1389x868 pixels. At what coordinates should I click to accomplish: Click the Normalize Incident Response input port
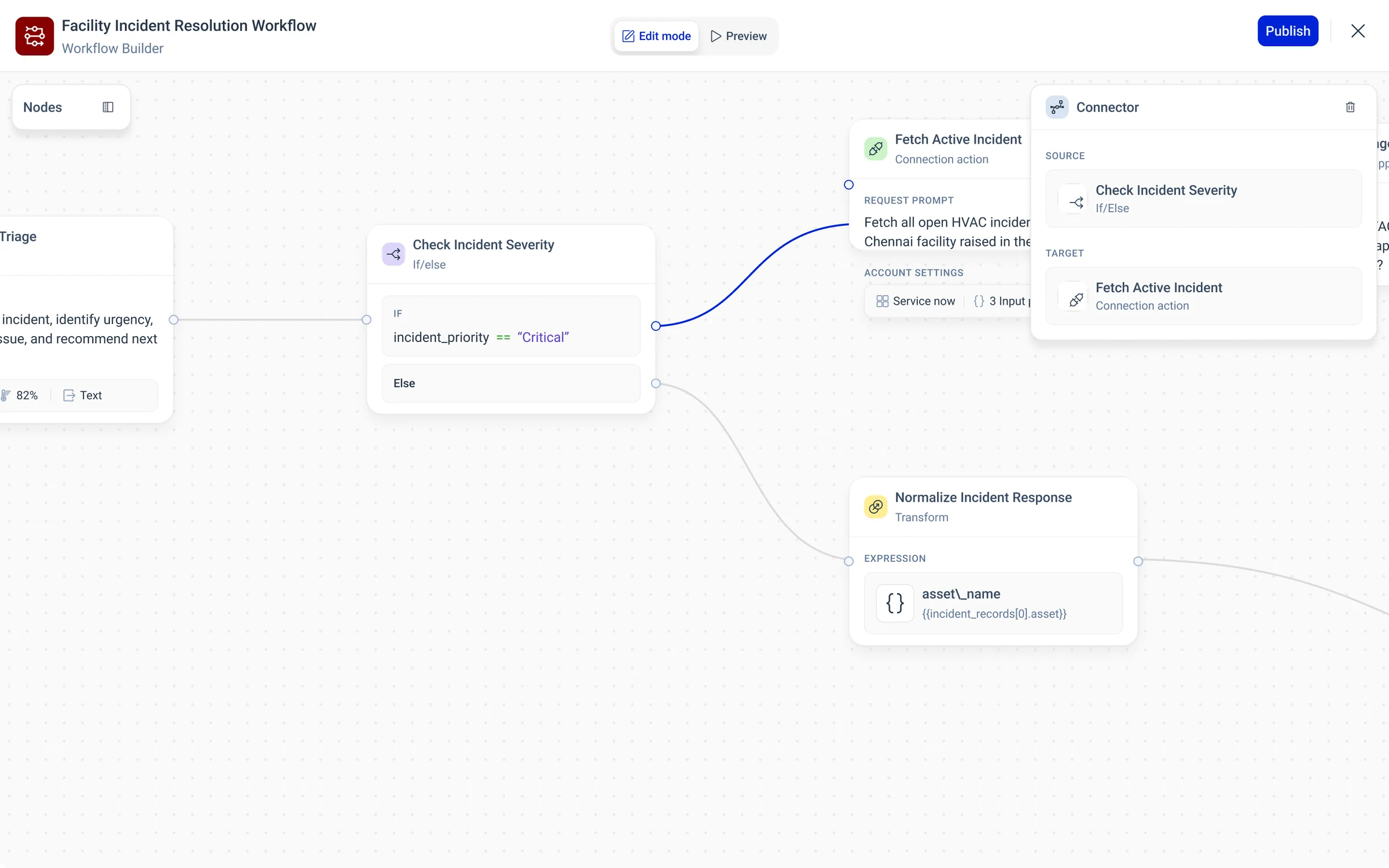[848, 561]
